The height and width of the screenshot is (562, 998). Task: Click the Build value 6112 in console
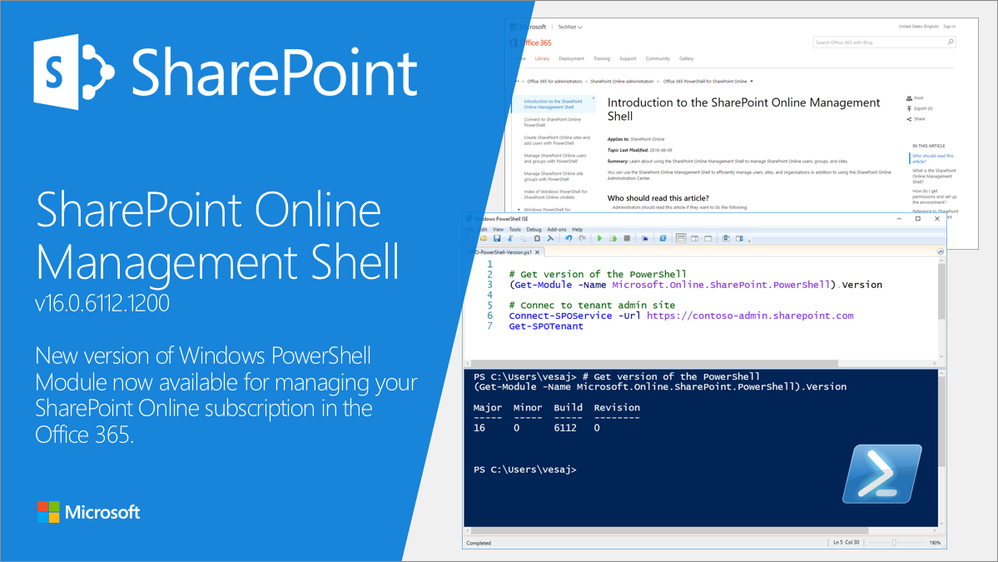[565, 428]
